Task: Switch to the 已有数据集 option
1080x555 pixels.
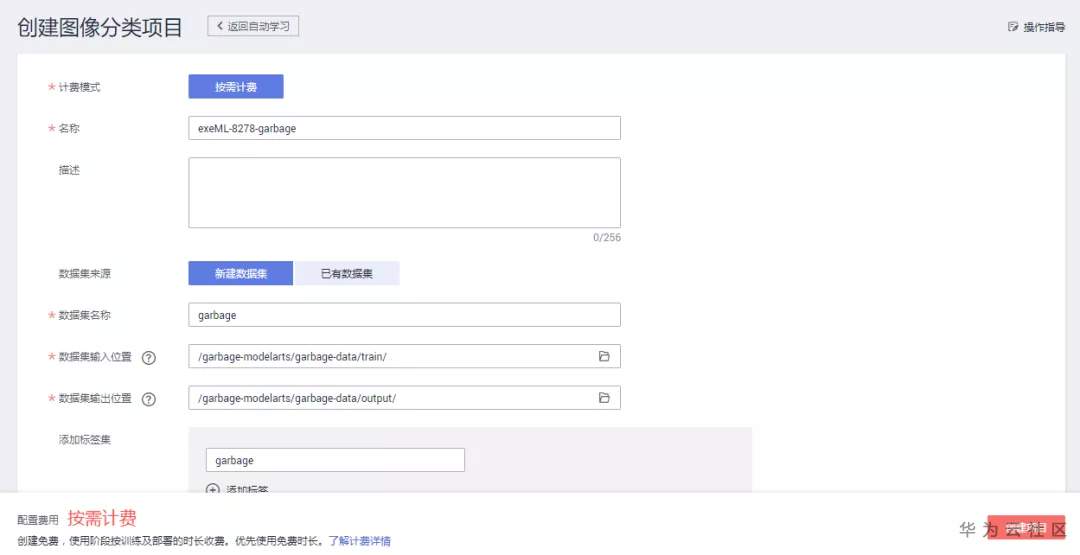Action: (x=347, y=273)
